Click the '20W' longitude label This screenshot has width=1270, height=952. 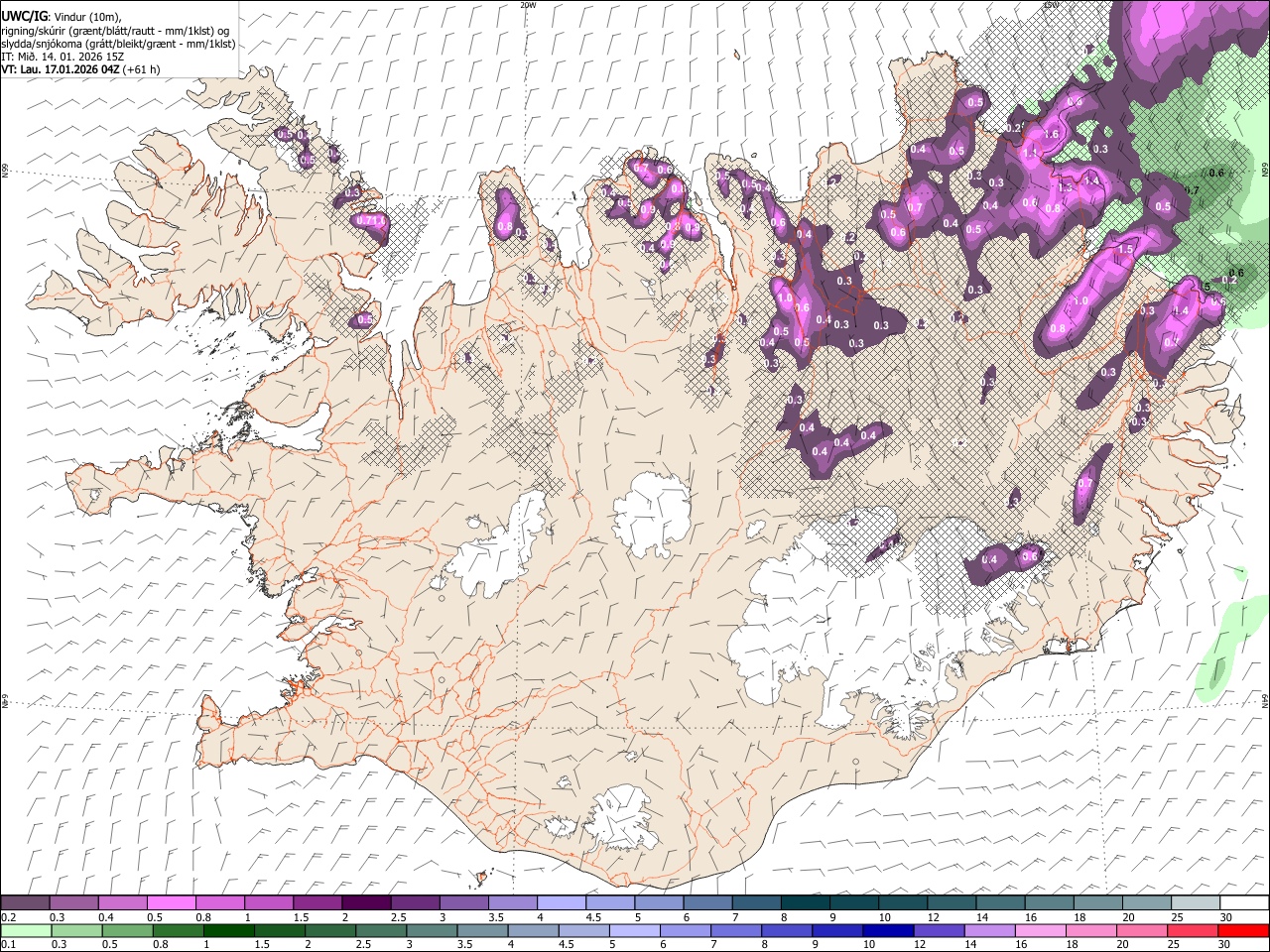pyautogui.click(x=528, y=5)
